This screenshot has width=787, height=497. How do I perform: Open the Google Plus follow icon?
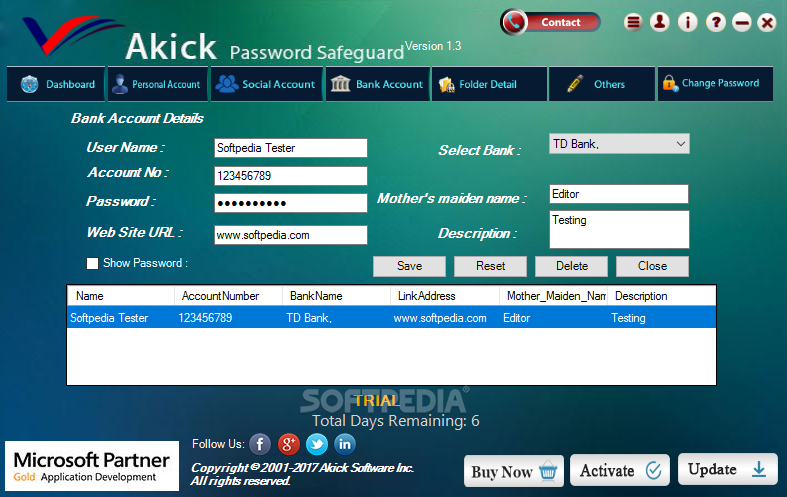(x=289, y=444)
